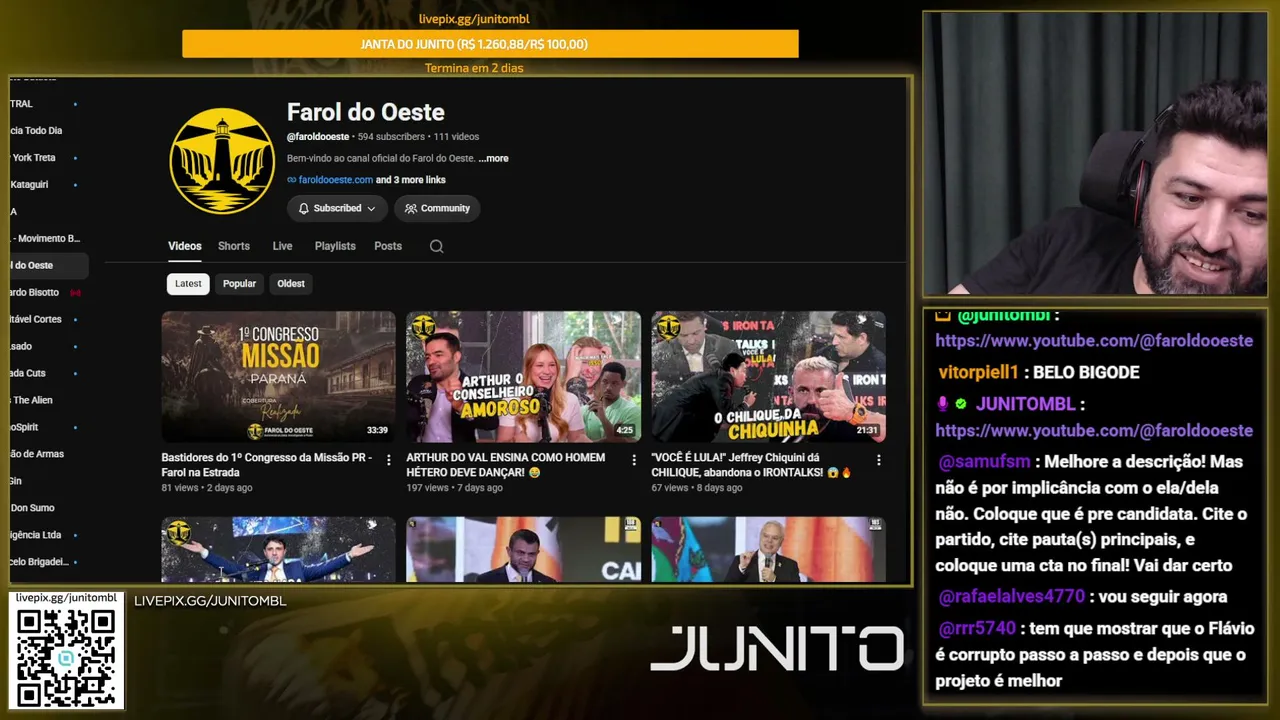Click the 4:25 duration badge
Image resolution: width=1280 pixels, height=720 pixels.
click(x=625, y=431)
